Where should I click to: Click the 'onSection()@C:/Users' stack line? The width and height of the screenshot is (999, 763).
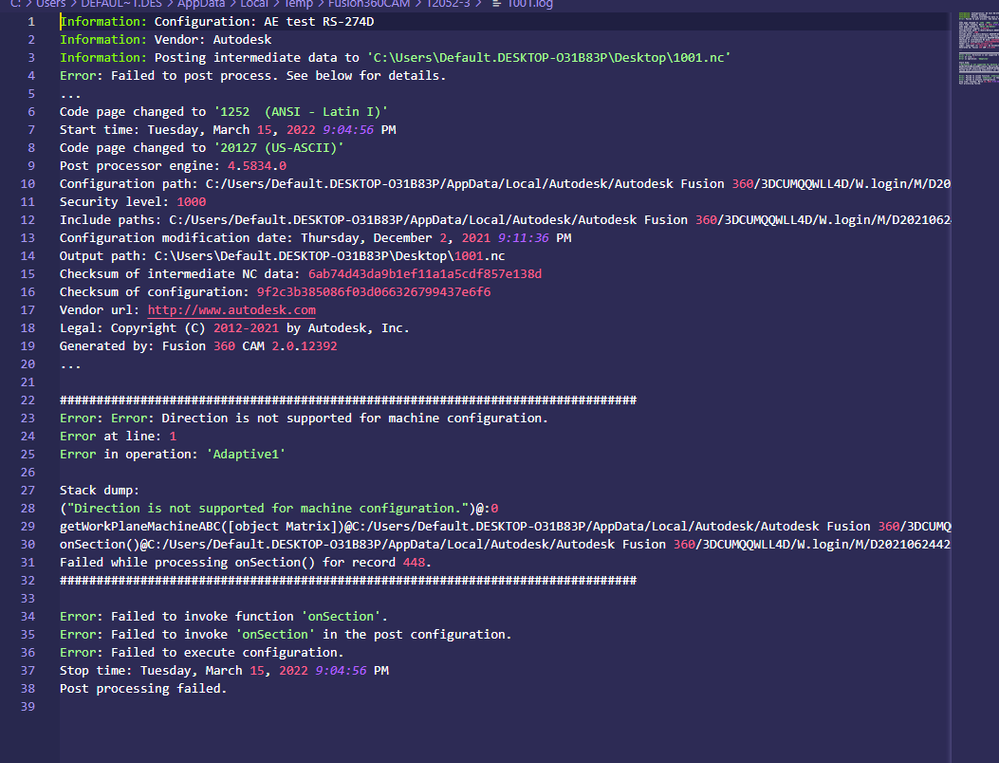coord(505,545)
